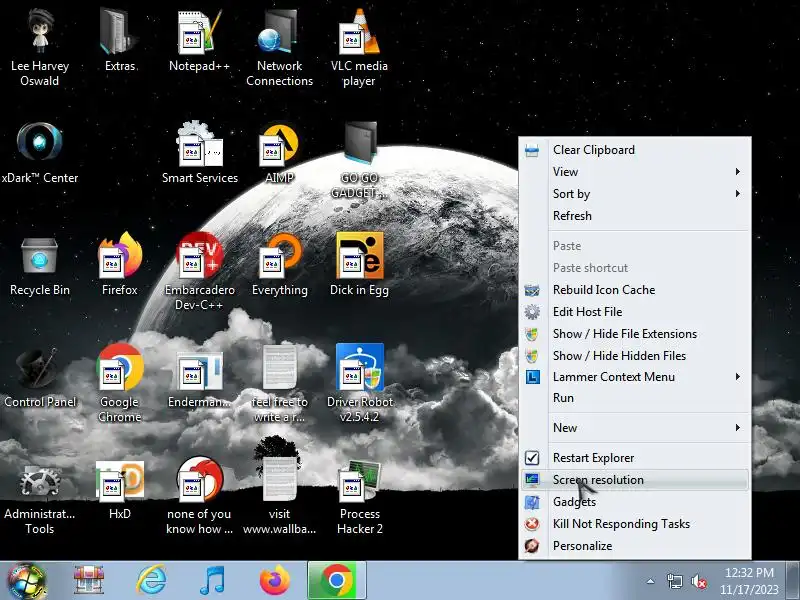Open the network tray icon
The image size is (800, 600).
pos(674,581)
